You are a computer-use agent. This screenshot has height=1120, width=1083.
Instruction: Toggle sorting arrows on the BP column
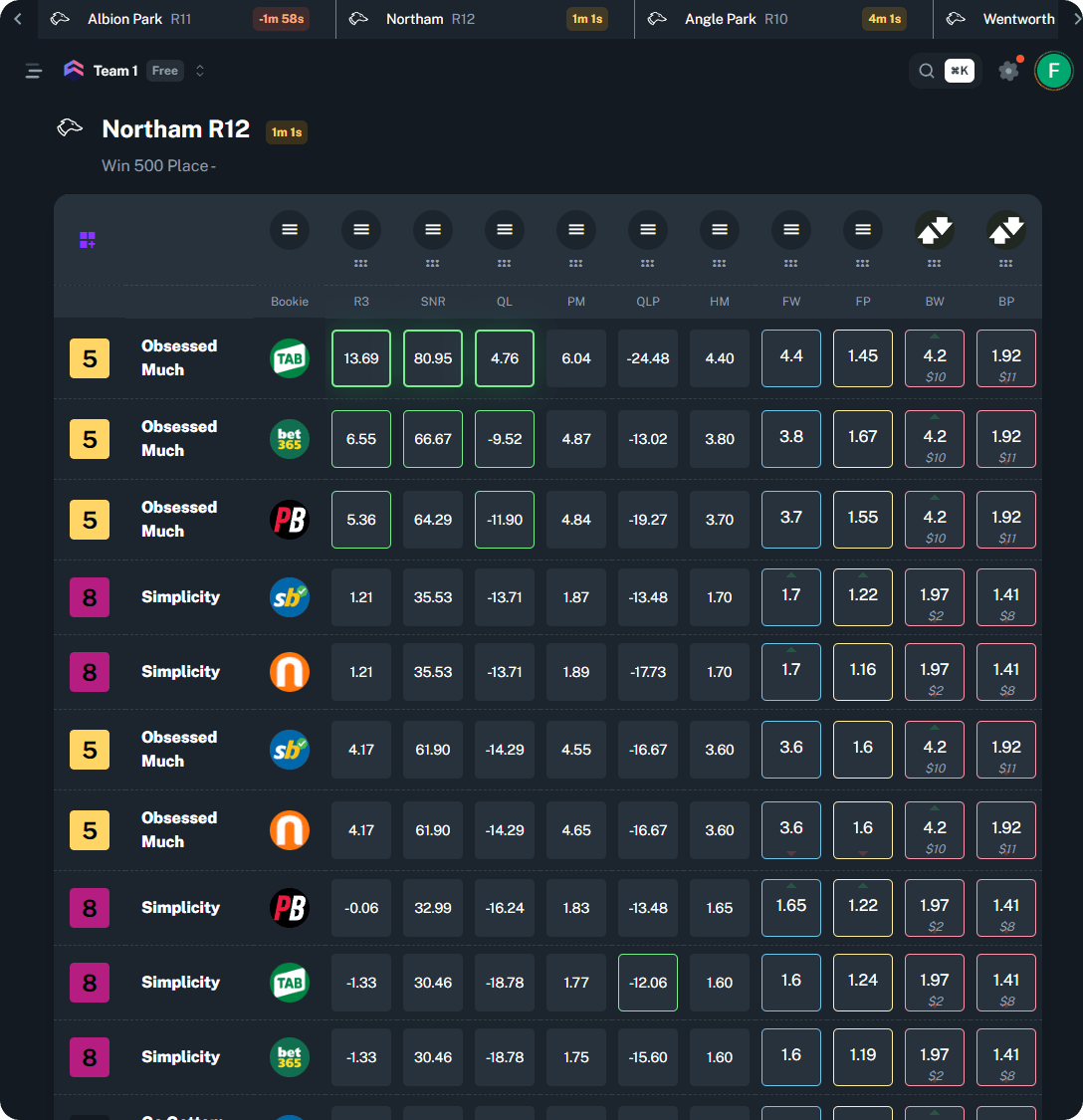coord(1005,230)
